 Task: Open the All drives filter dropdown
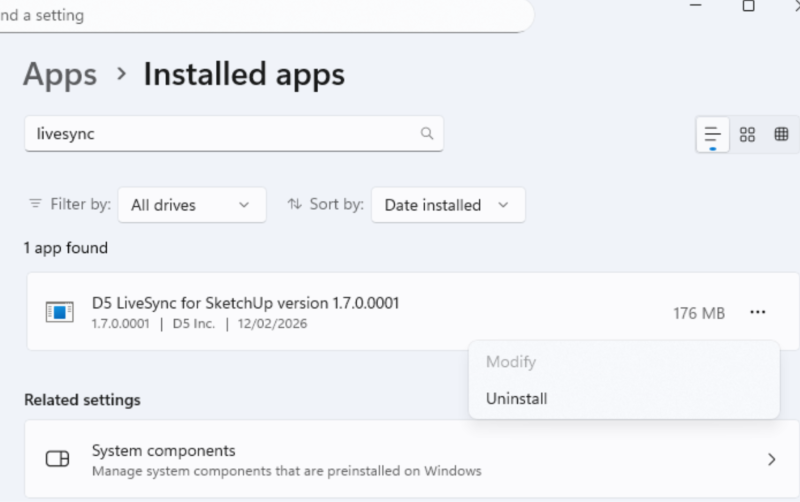(x=191, y=205)
